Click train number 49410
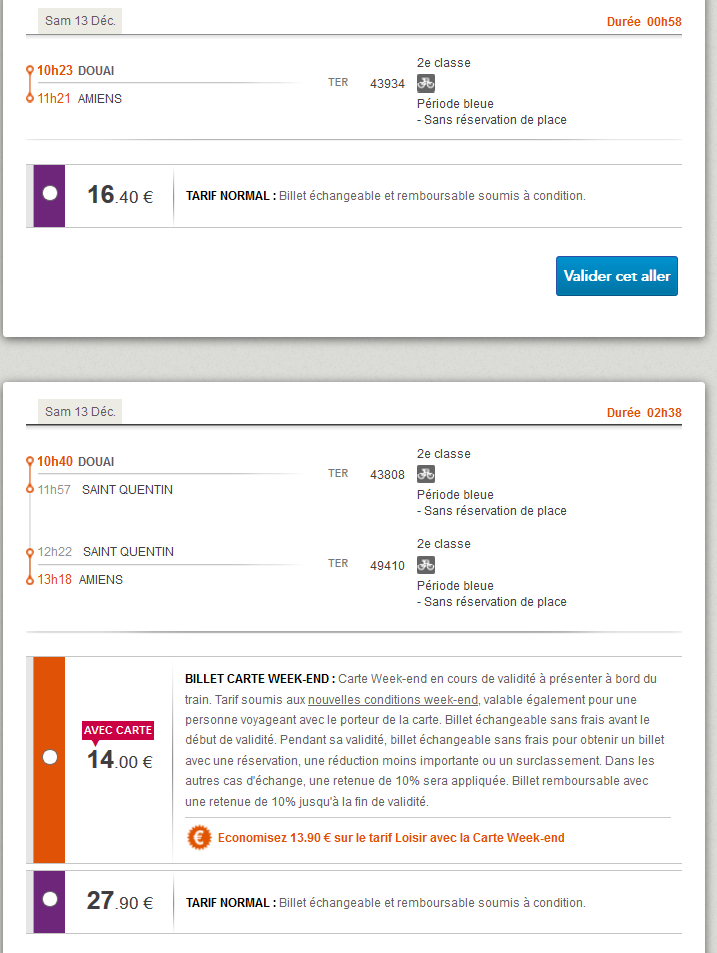Viewport: 717px width, 953px height. click(x=387, y=566)
